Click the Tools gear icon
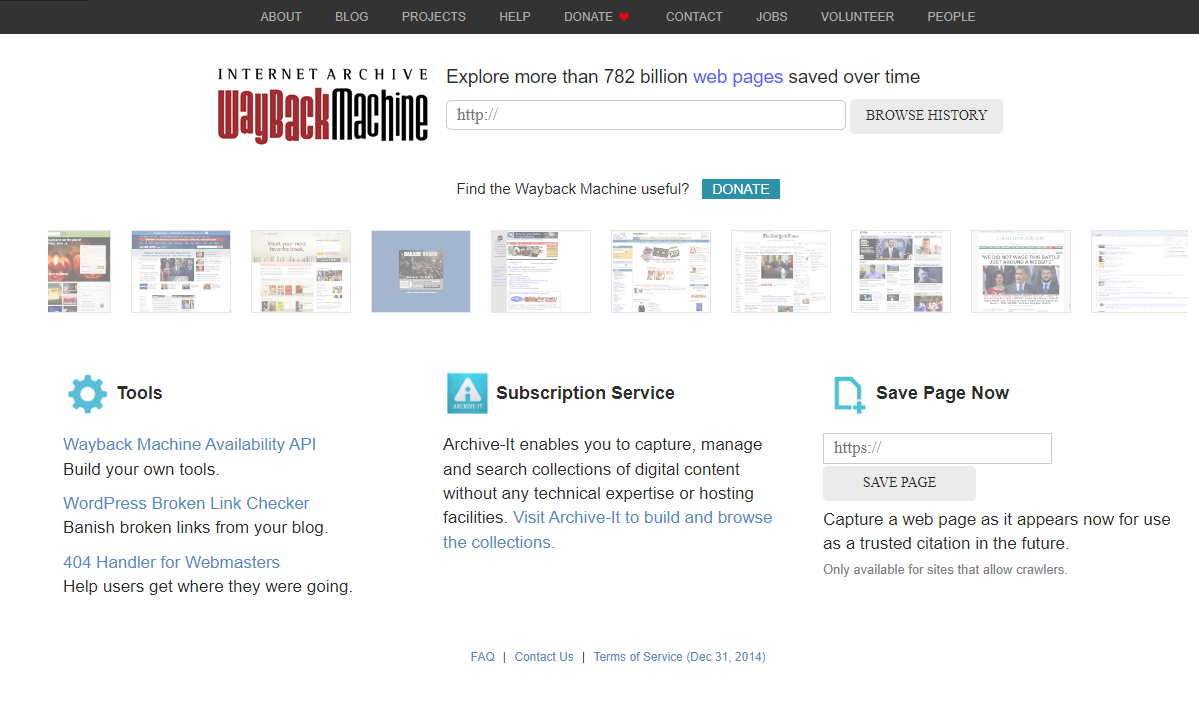The width and height of the screenshot is (1199, 712). 87,394
